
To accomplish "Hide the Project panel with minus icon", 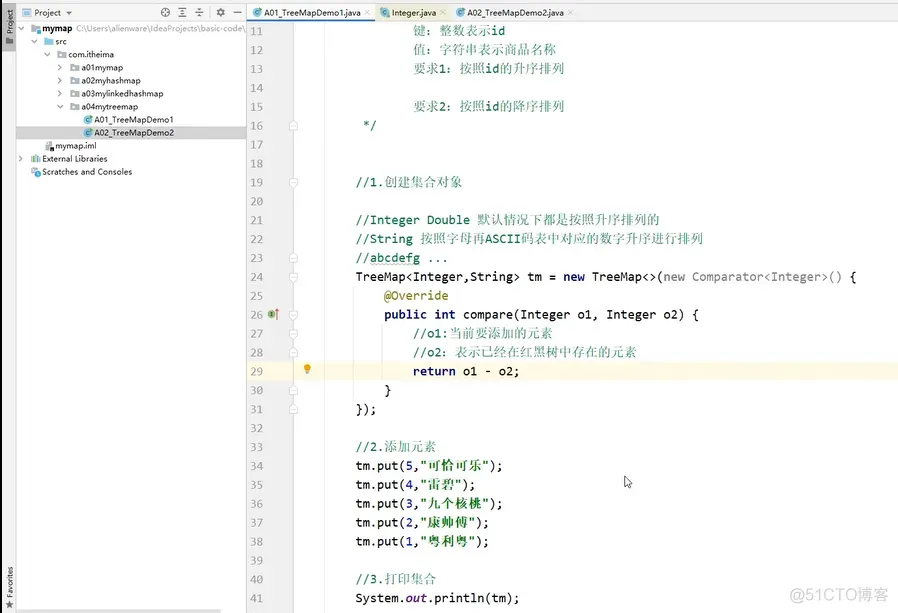I will coord(237,12).
